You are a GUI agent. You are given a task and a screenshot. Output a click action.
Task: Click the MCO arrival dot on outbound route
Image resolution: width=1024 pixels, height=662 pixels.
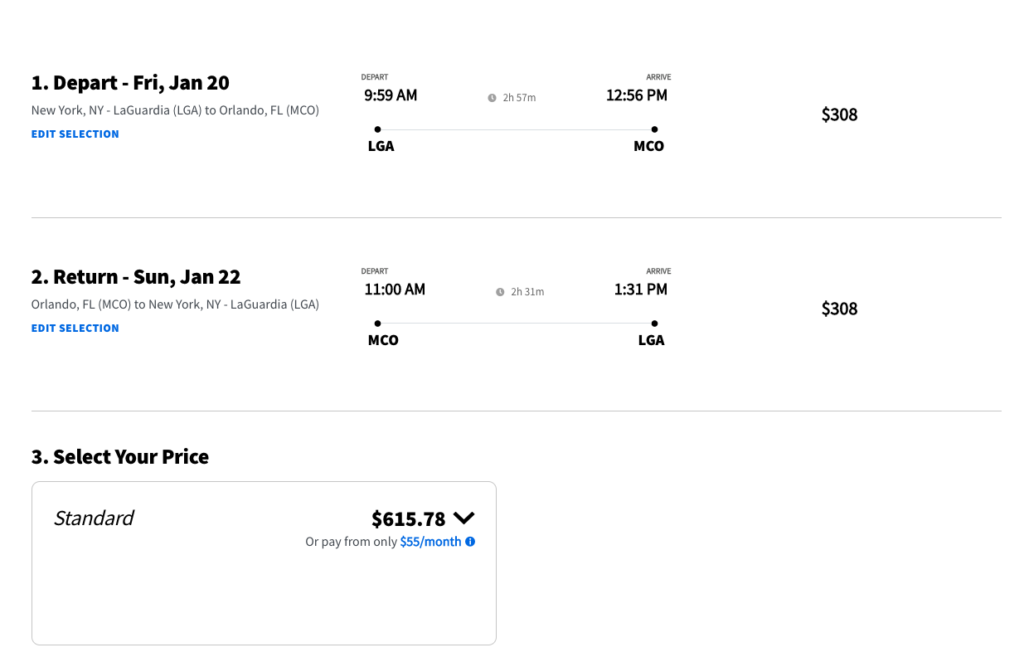pos(654,129)
